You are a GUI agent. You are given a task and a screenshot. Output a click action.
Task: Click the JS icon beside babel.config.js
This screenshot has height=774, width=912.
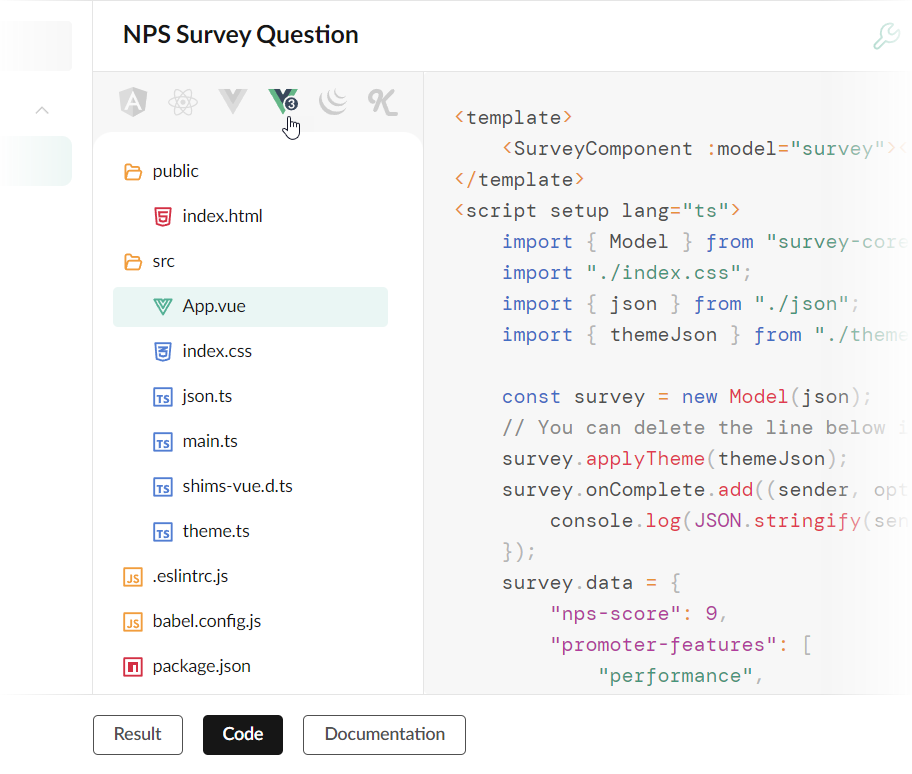click(x=131, y=621)
